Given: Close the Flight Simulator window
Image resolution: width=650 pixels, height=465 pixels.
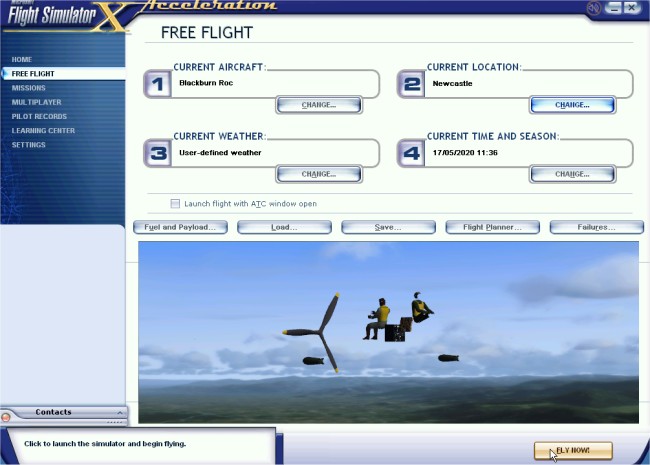Looking at the screenshot, I should point(632,7).
